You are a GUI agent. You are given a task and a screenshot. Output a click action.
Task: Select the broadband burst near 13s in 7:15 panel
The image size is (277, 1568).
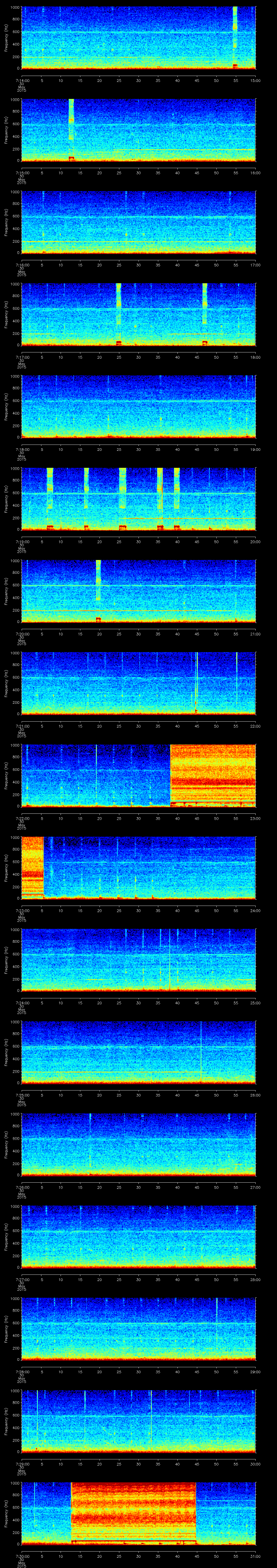click(71, 130)
